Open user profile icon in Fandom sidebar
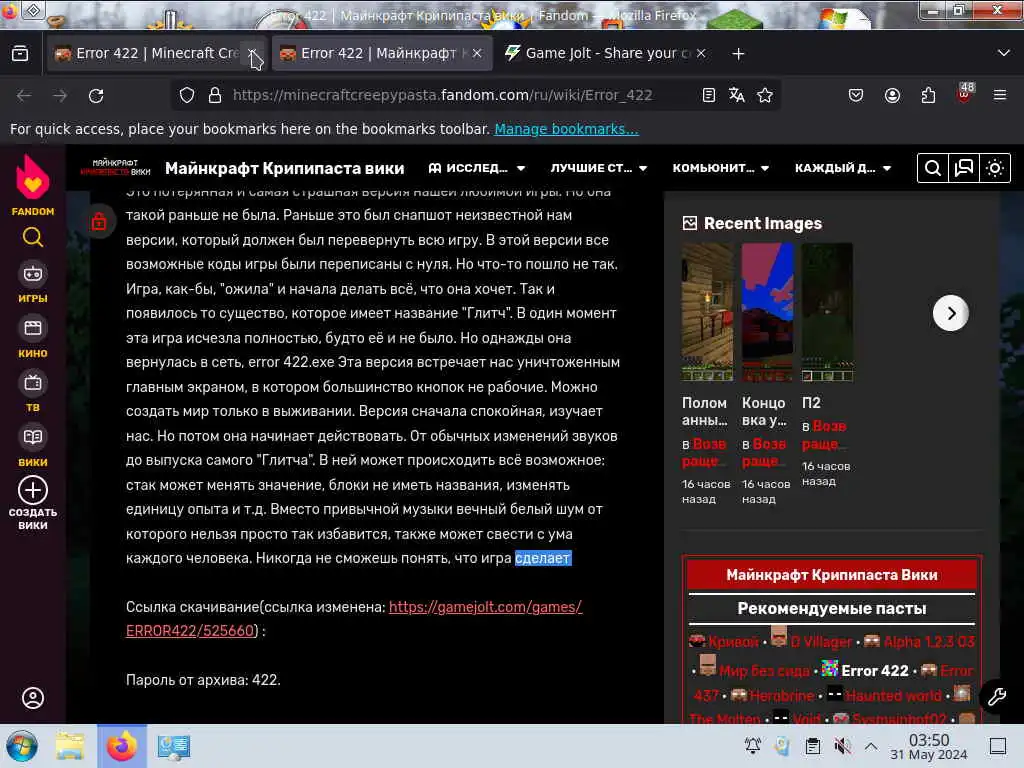Screen dimensions: 1024x768 33,698
